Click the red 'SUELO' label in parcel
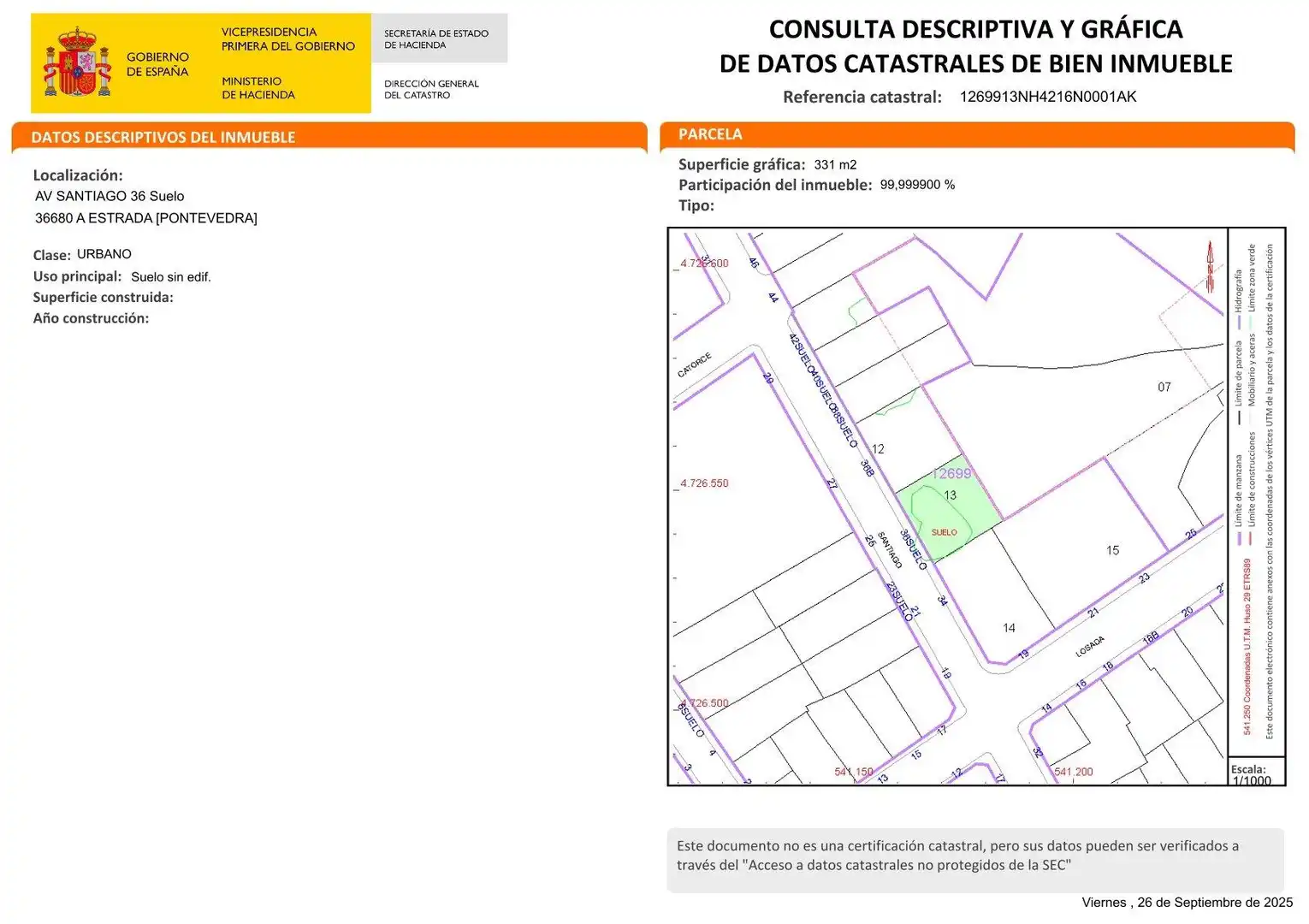The image size is (1309, 924). (945, 532)
